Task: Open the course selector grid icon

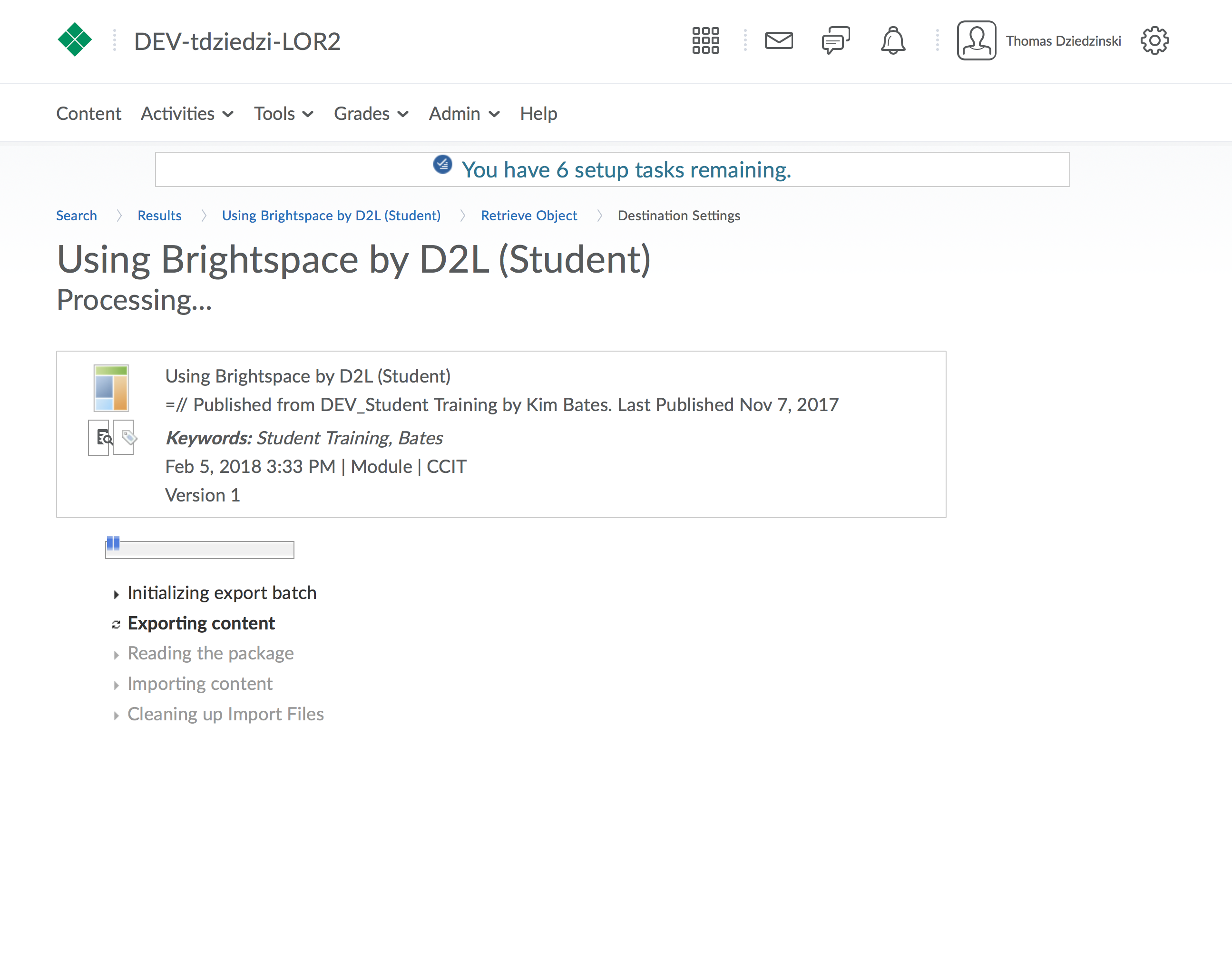Action: pyautogui.click(x=705, y=40)
